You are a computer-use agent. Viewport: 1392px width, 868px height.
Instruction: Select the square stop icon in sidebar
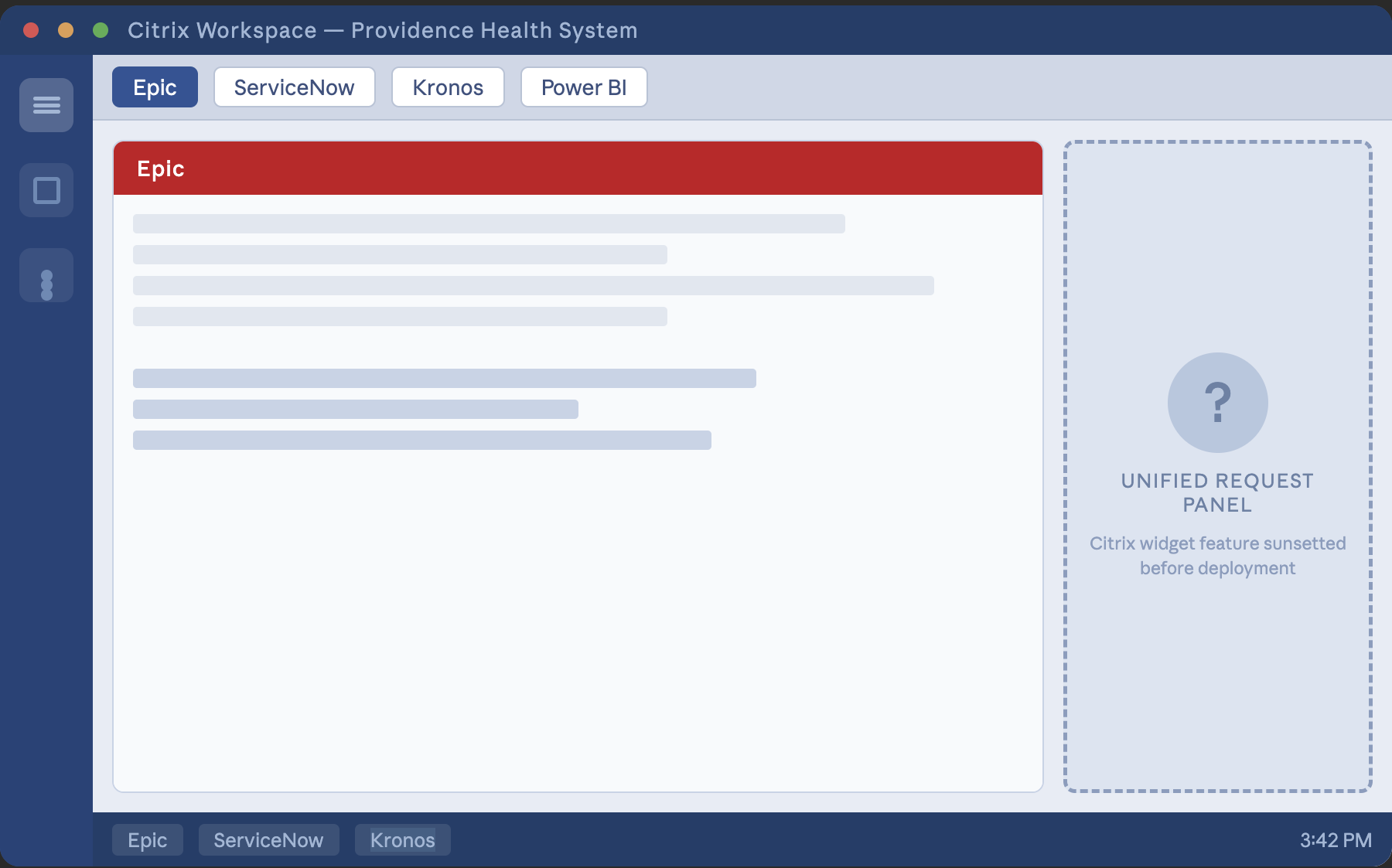46,189
